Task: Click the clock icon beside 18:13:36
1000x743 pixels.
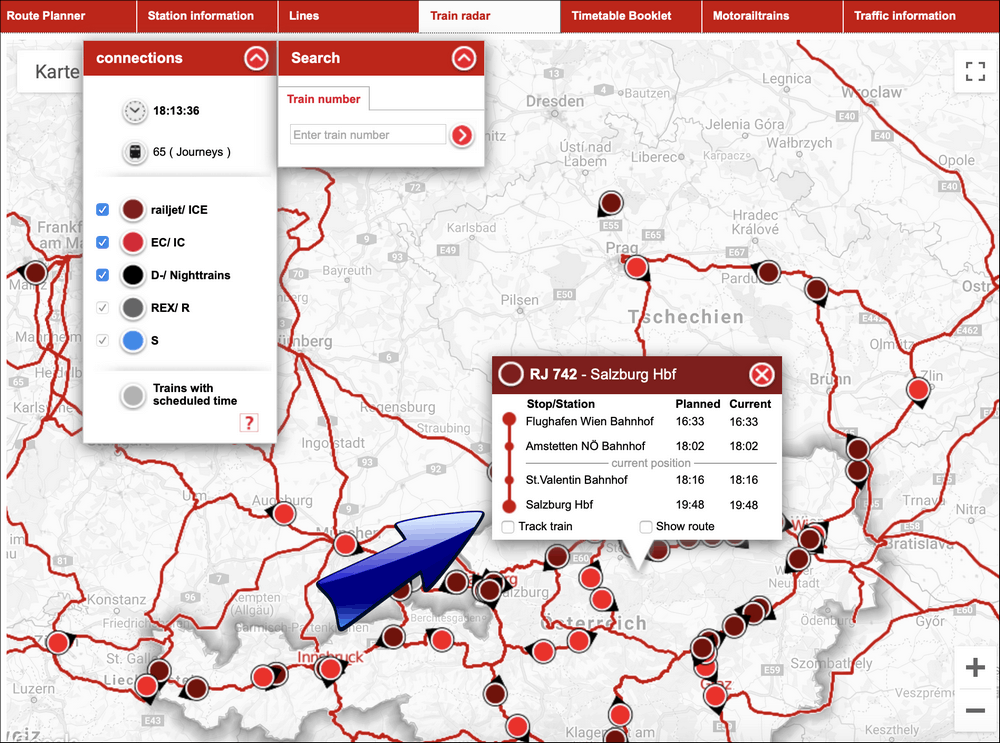Action: click(135, 111)
